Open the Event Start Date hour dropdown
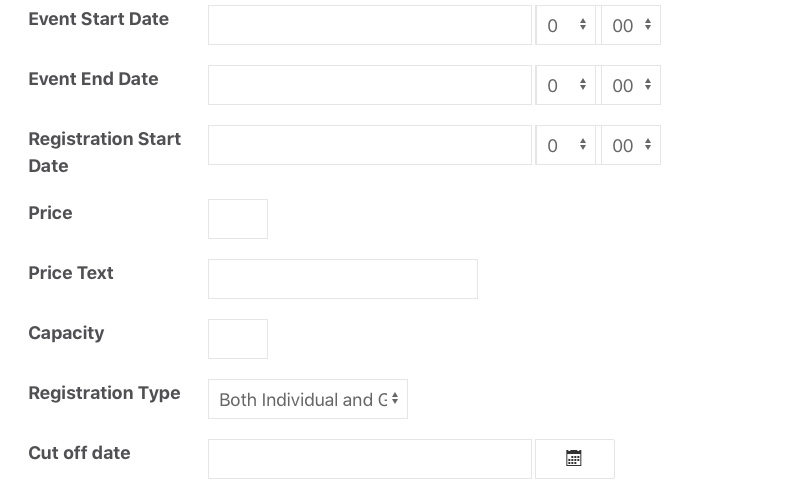The width and height of the screenshot is (812, 495). [566, 25]
